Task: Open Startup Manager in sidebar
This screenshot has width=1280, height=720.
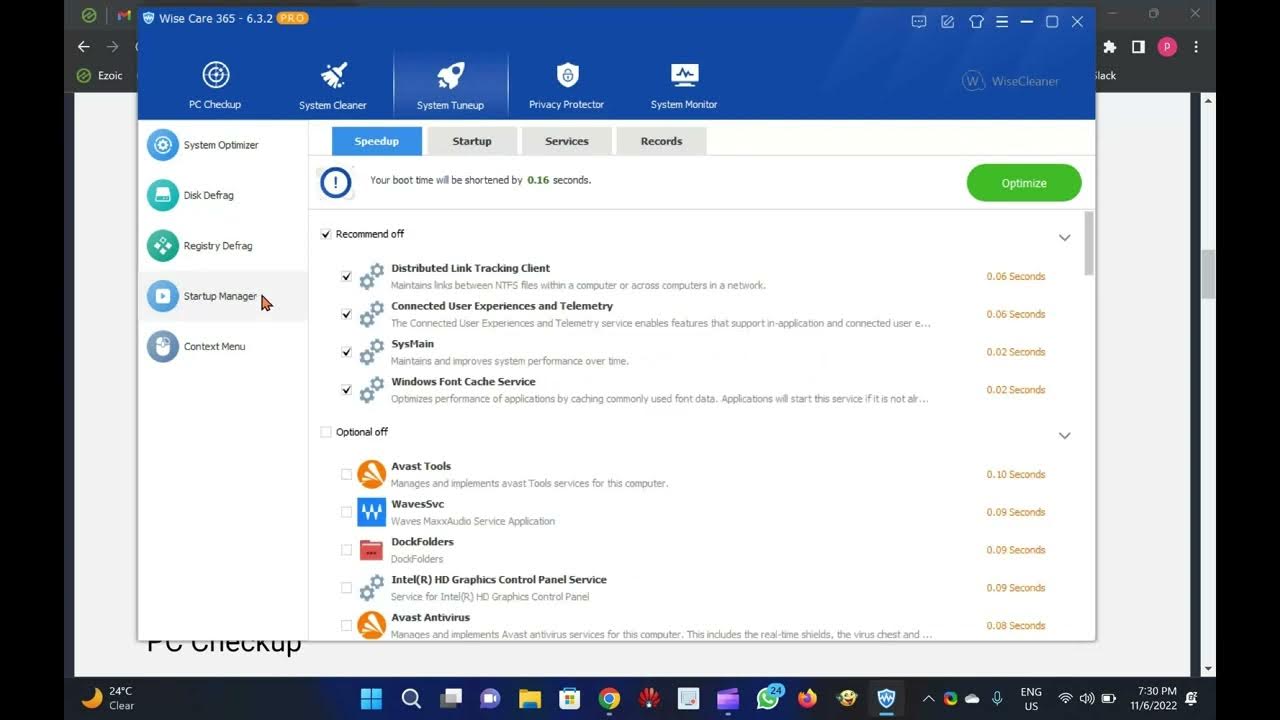Action: (223, 296)
